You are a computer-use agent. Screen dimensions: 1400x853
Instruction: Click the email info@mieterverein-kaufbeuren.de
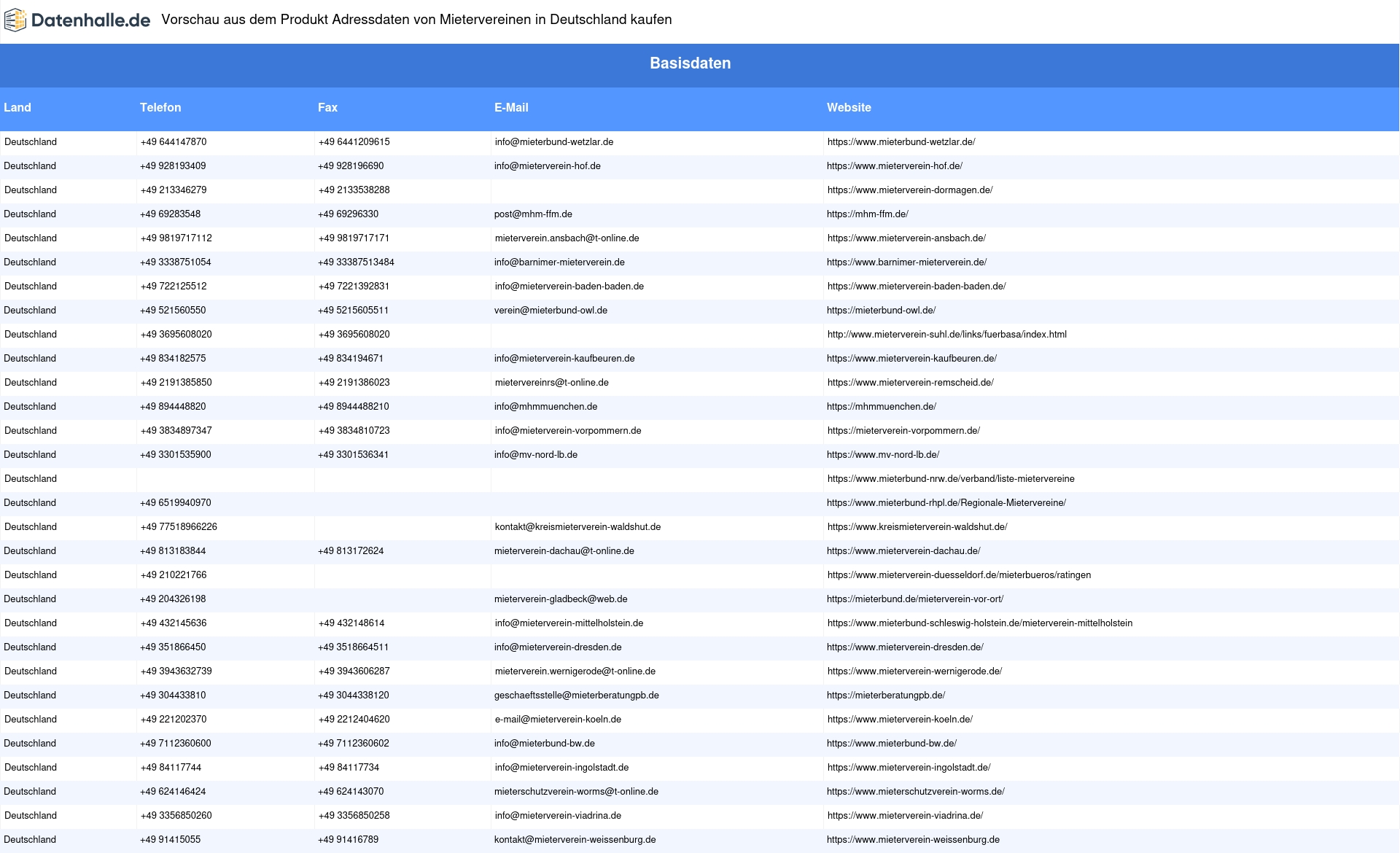click(x=564, y=359)
